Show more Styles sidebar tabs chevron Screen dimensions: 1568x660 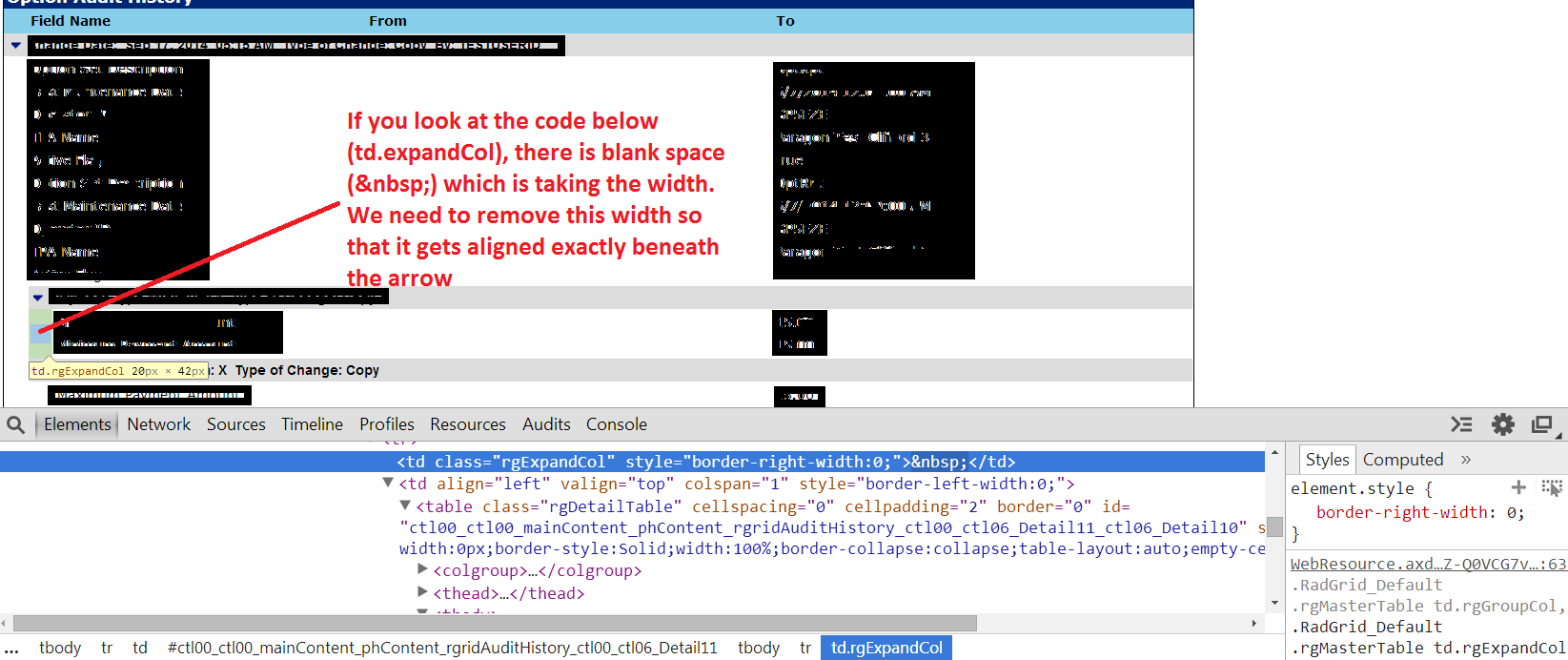click(x=1466, y=460)
